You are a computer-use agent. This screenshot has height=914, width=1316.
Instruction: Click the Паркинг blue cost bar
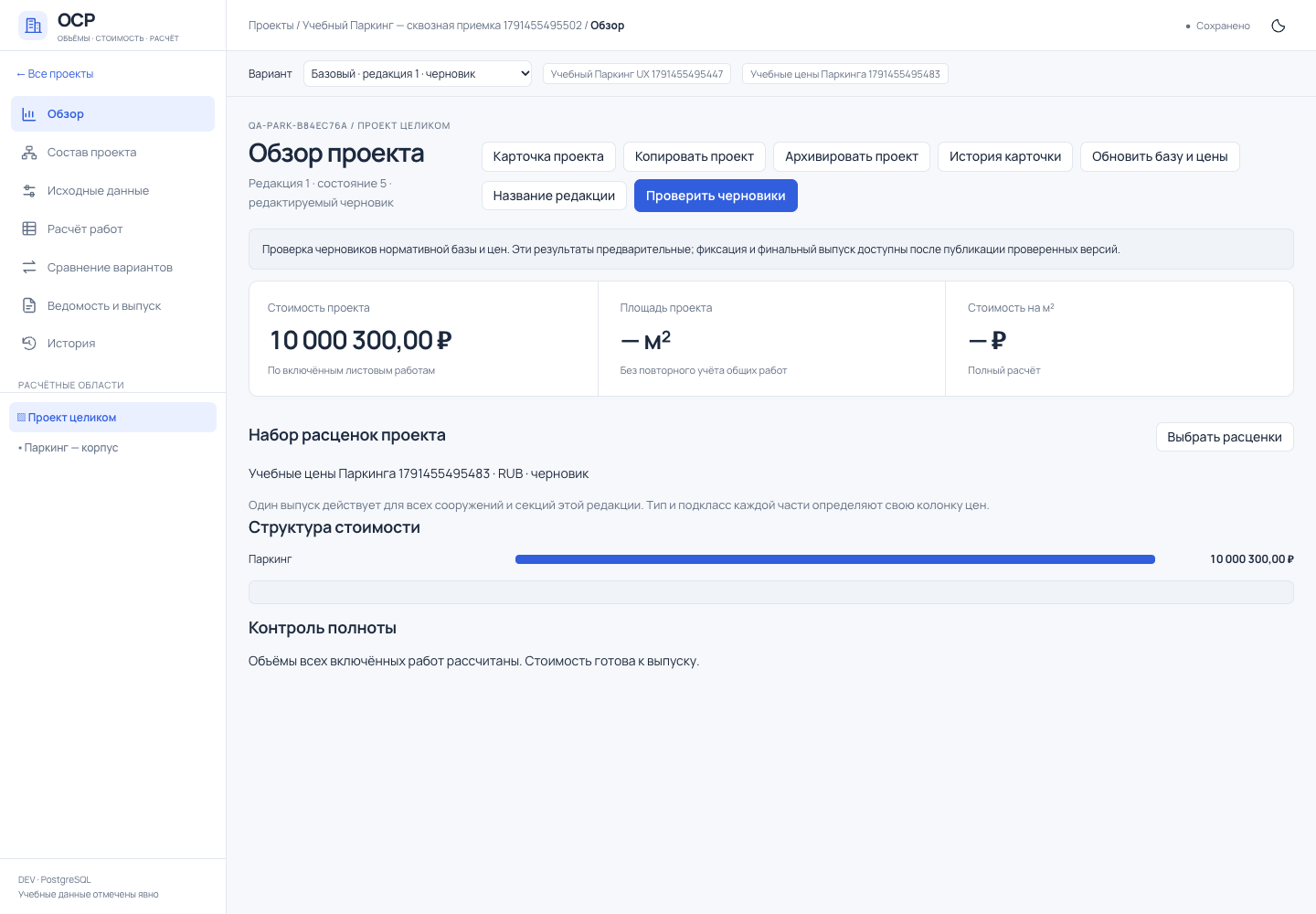coord(835,559)
